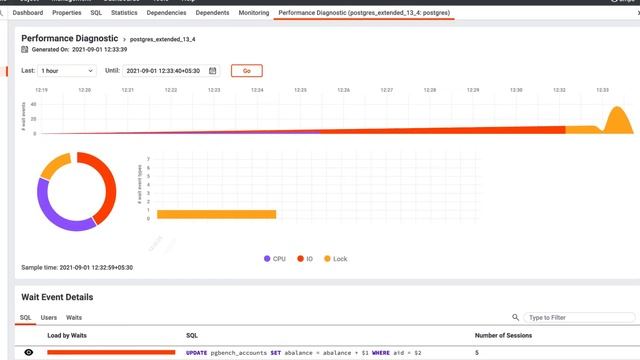Image resolution: width=640 pixels, height=360 pixels.
Task: Click the orange bar in the wait event types chart
Action: click(216, 214)
